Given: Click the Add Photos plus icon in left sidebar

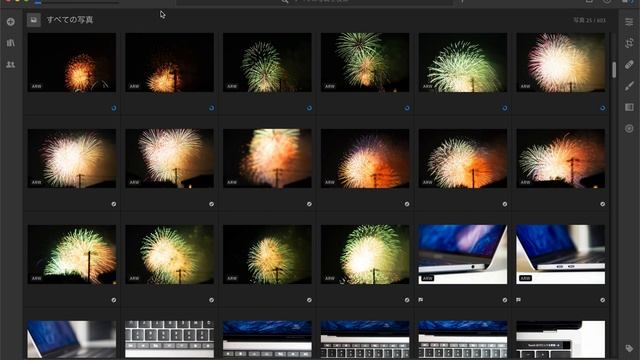Looking at the screenshot, I should pos(11,22).
